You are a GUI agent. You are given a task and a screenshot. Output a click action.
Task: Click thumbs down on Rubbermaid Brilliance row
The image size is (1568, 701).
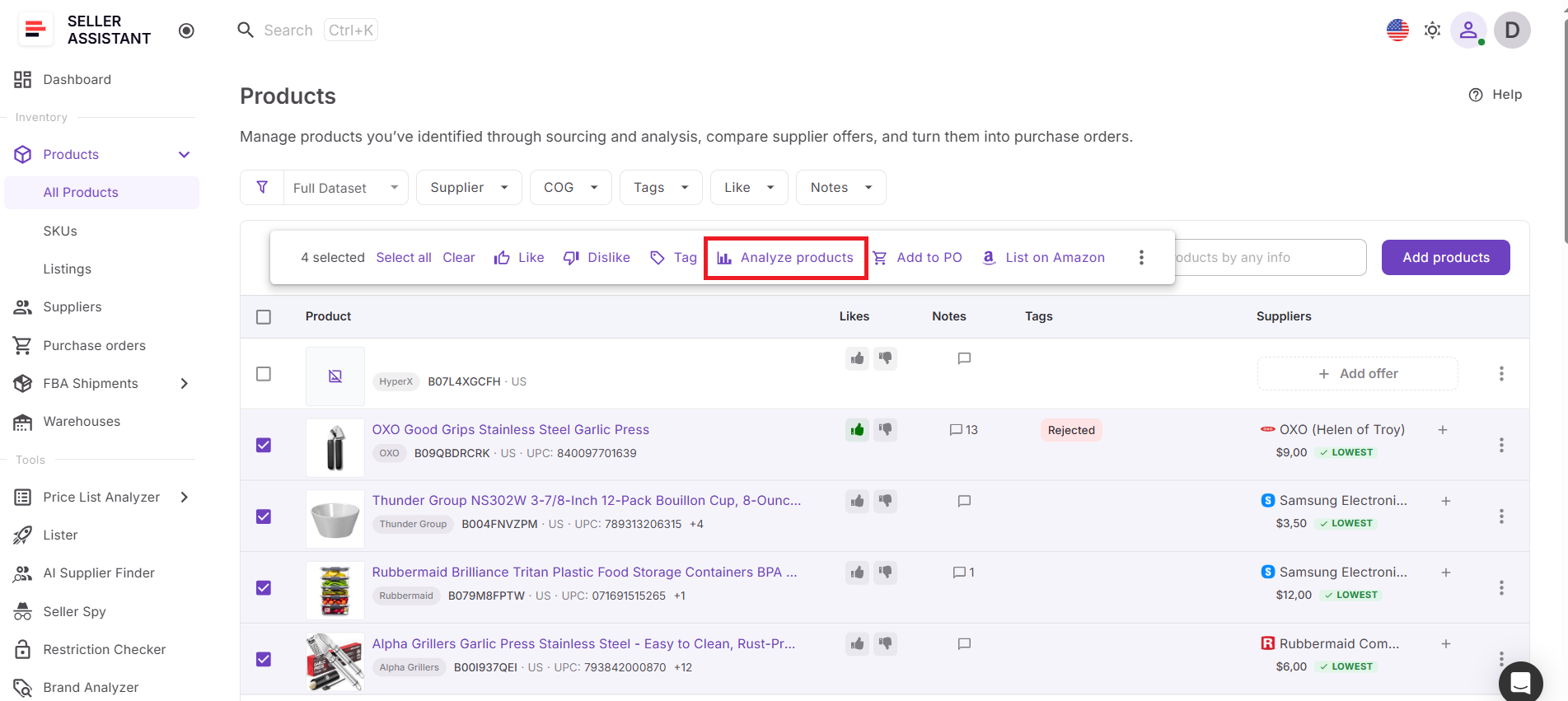point(886,572)
